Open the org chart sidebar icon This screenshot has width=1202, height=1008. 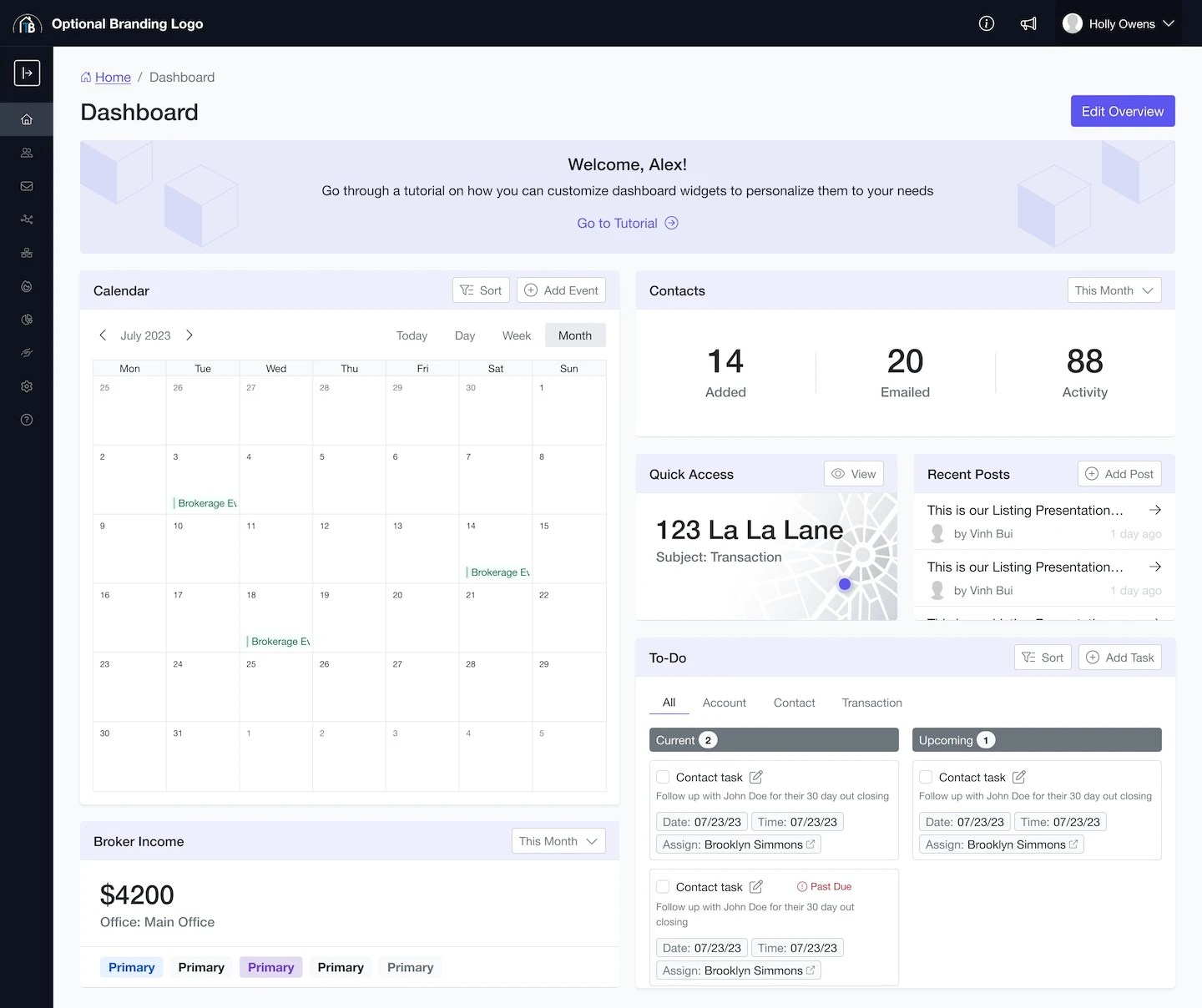click(27, 253)
